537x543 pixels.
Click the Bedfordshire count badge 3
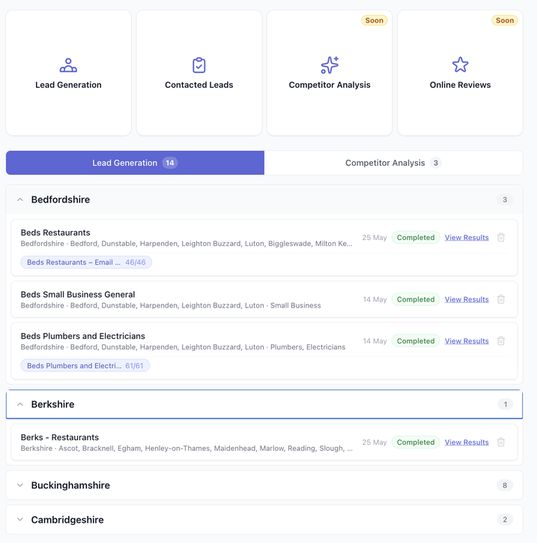tap(504, 199)
